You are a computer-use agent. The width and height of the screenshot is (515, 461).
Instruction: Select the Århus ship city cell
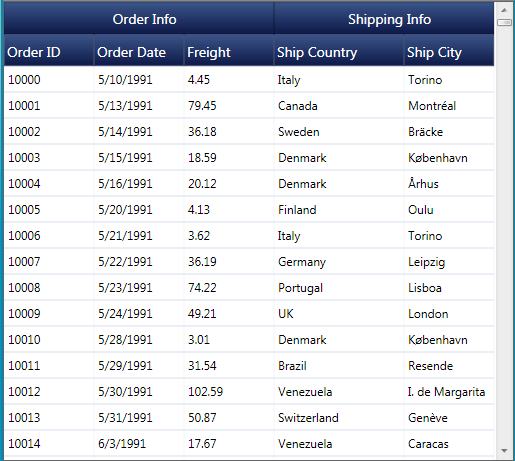pyautogui.click(x=449, y=183)
